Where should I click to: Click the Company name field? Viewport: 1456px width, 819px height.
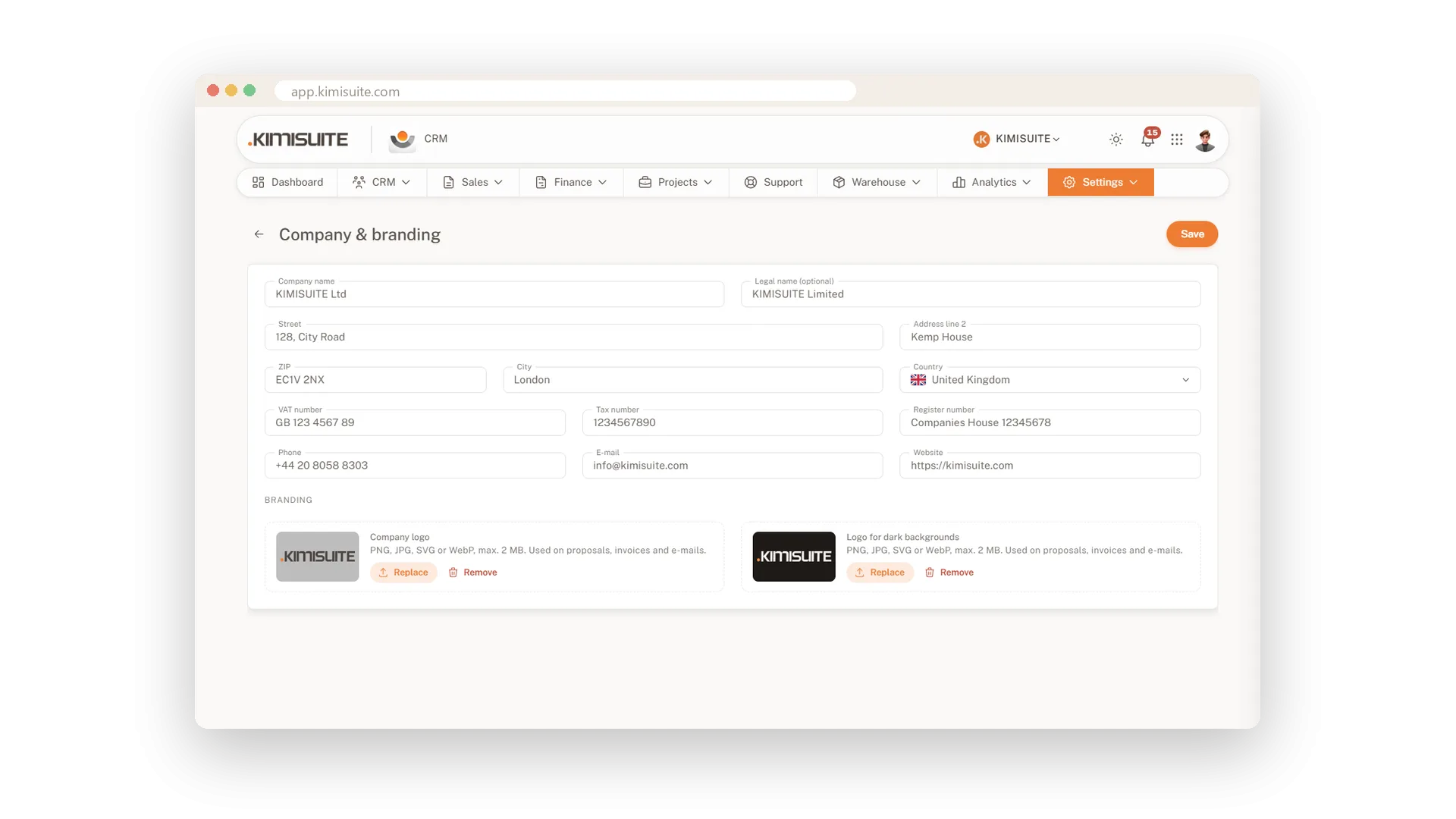pyautogui.click(x=494, y=294)
